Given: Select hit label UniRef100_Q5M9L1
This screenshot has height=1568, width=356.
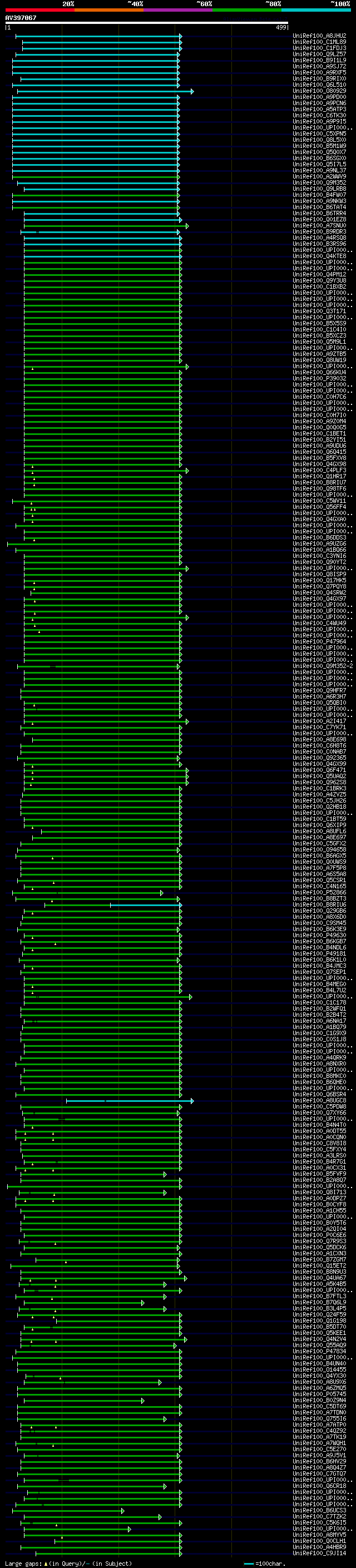Looking at the screenshot, I should point(319,342).
